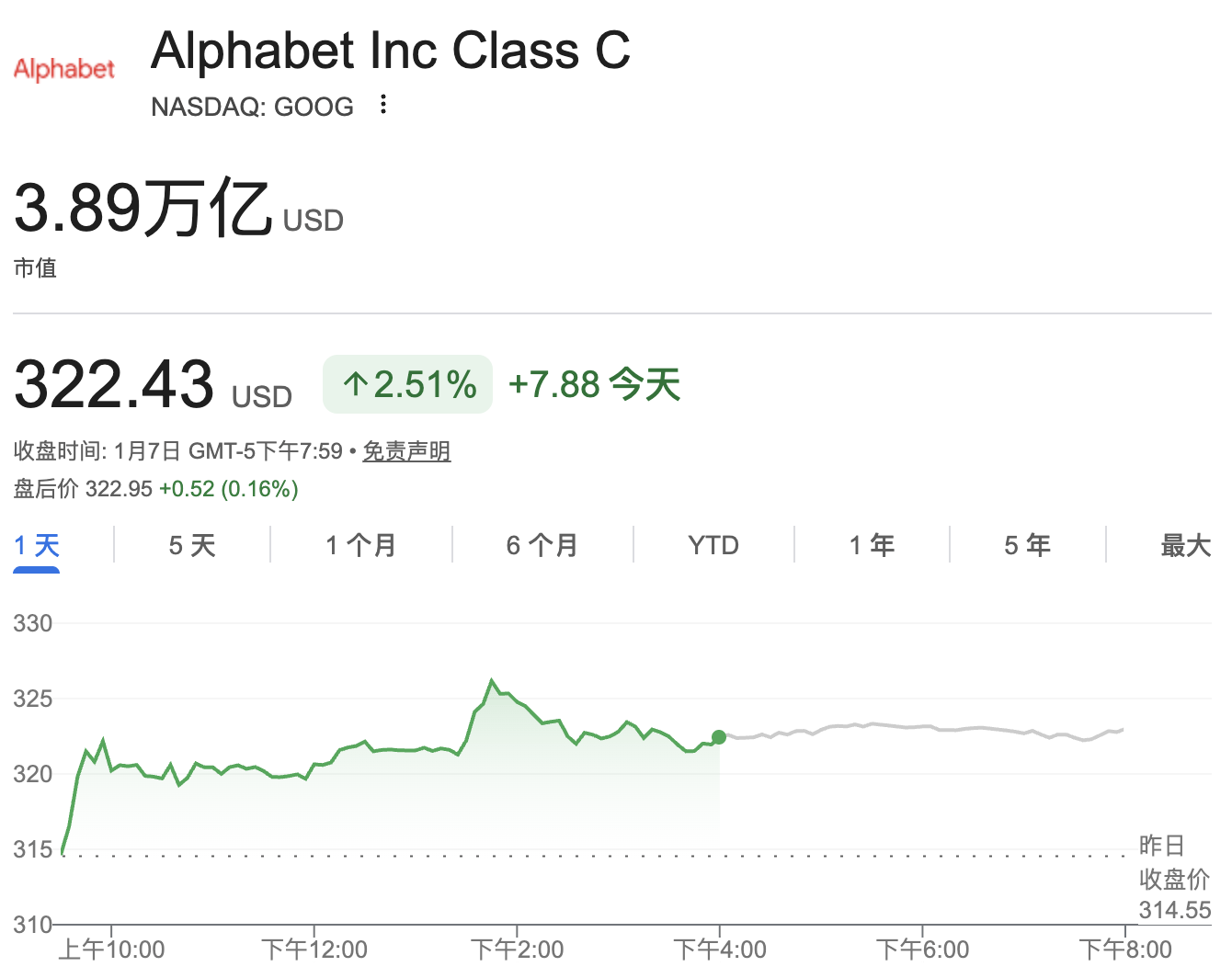The image size is (1232, 978).
Task: Open the YTD performance view
Action: coord(713,545)
